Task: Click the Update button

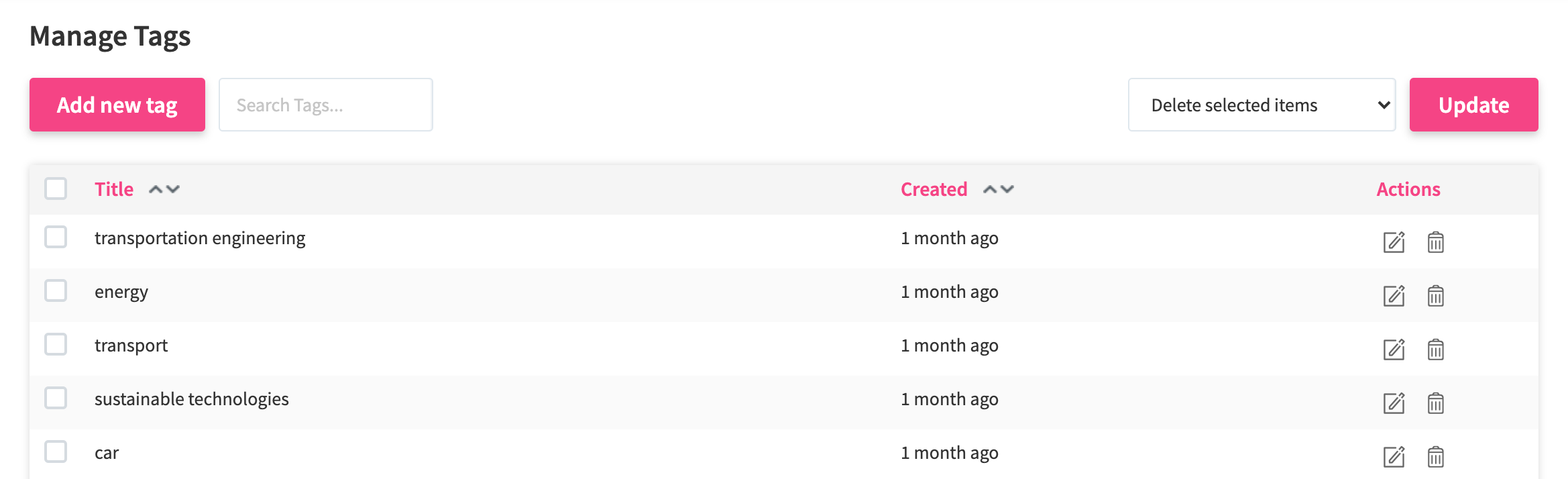Action: point(1473,105)
